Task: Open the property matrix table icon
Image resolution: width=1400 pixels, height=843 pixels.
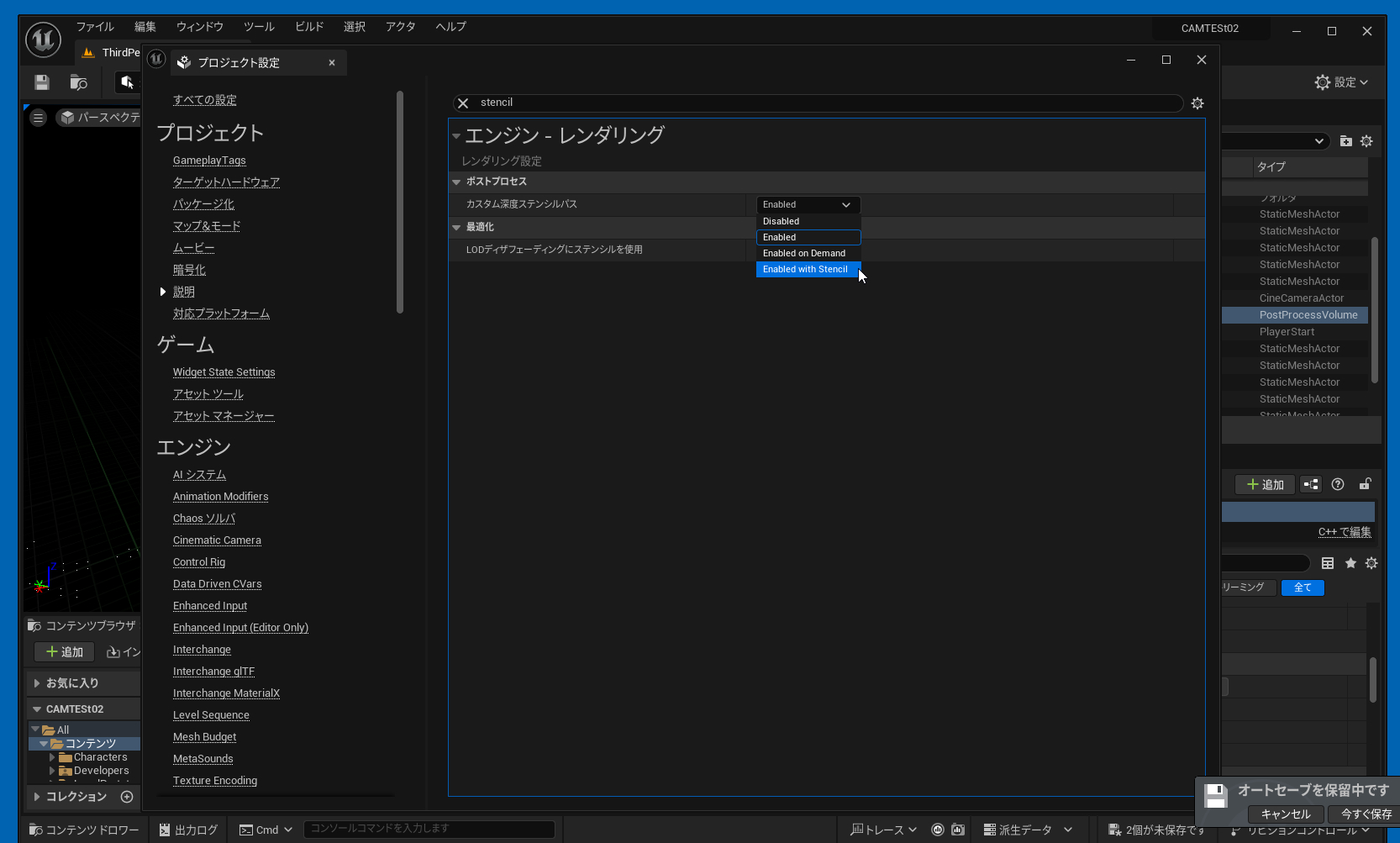Action: tap(1328, 563)
